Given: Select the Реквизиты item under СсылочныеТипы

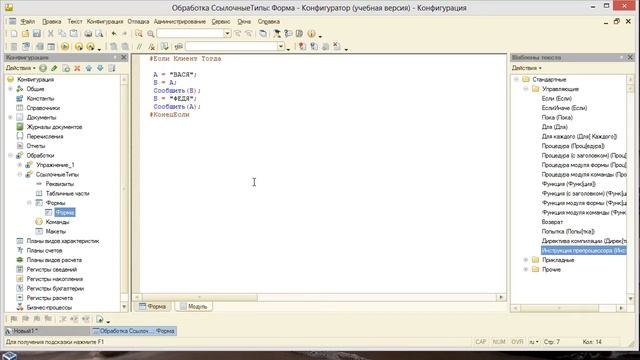Looking at the screenshot, I should click(60, 184).
